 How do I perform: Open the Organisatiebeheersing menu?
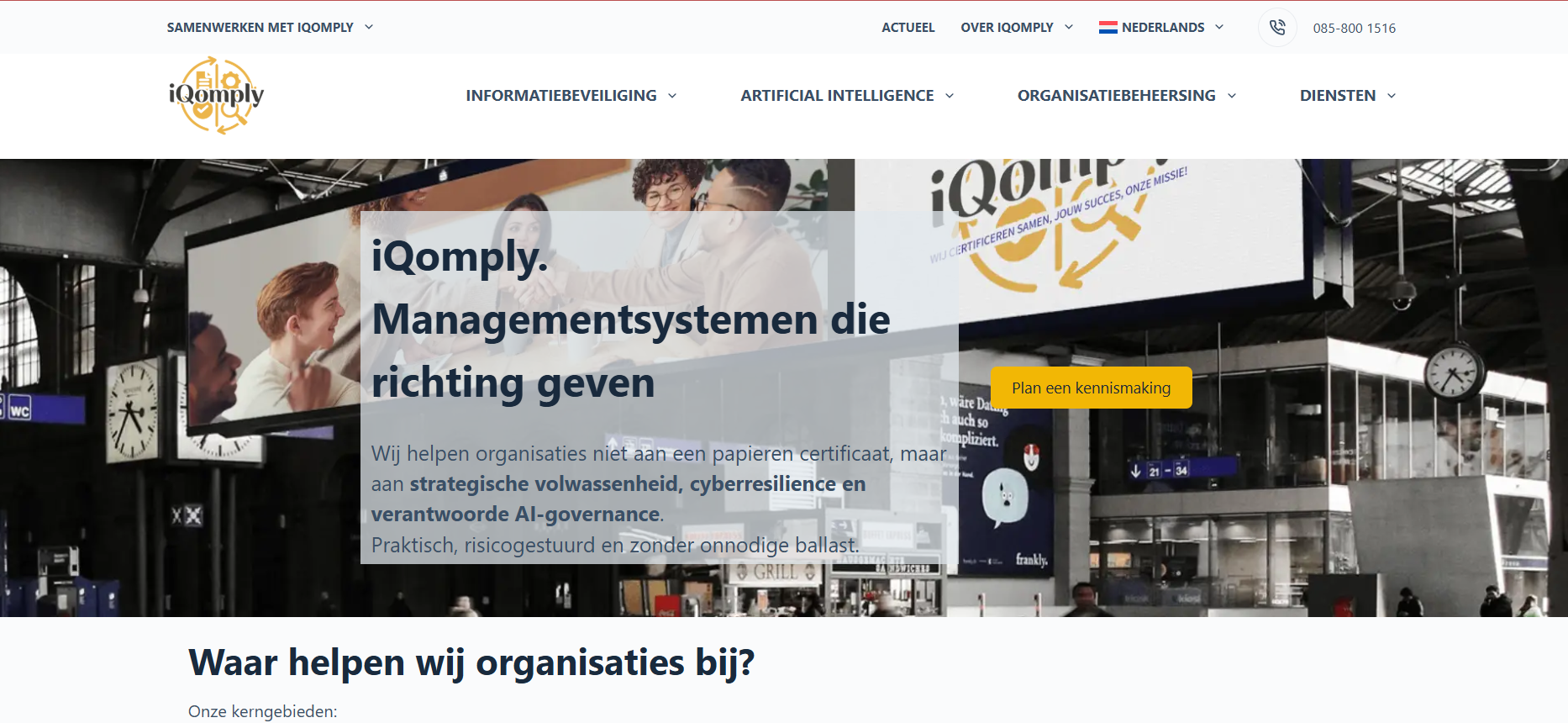1116,96
